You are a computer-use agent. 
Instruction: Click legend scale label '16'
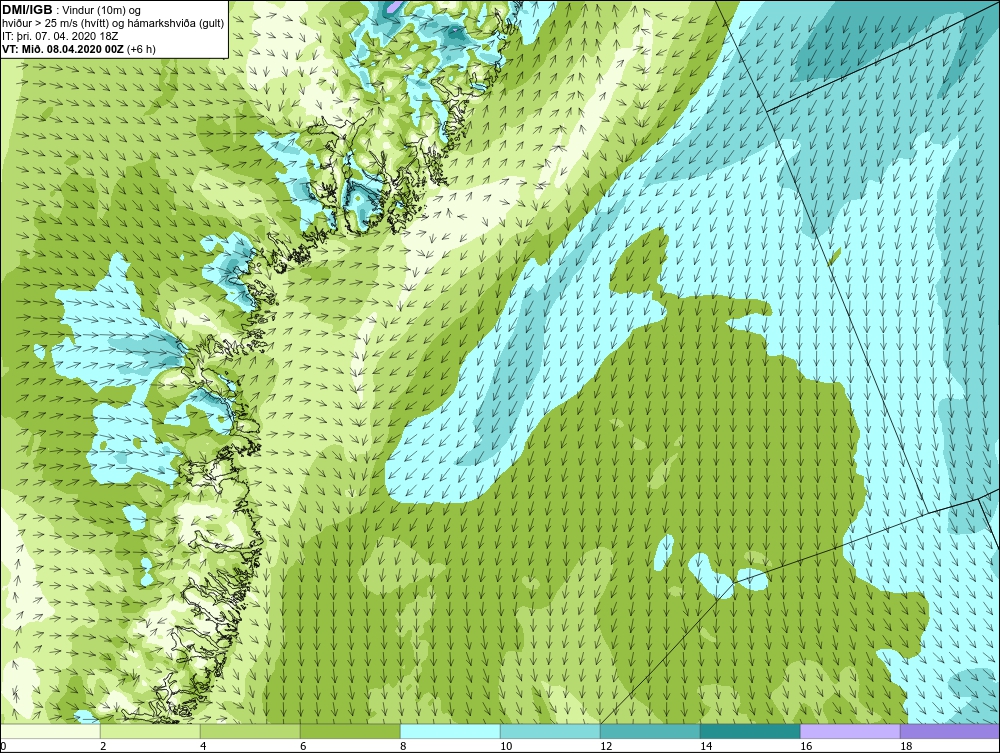[806, 746]
